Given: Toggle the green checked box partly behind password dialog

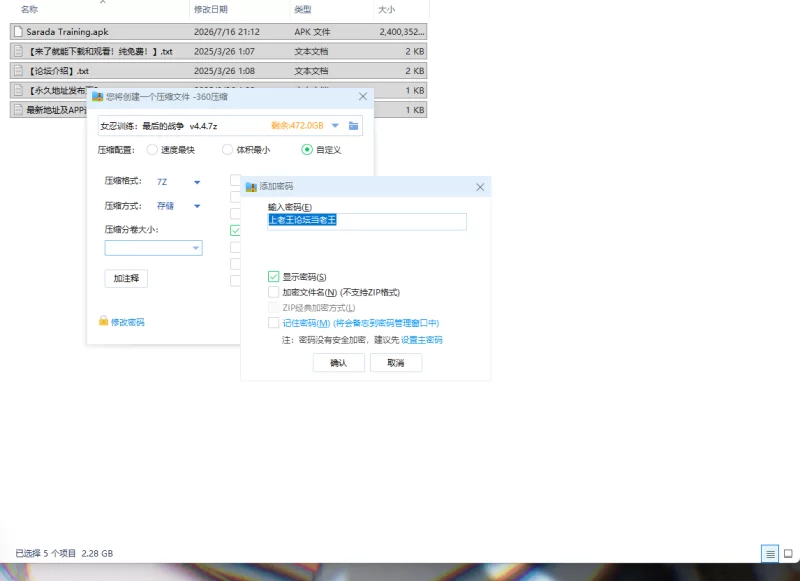Looking at the screenshot, I should [x=235, y=231].
